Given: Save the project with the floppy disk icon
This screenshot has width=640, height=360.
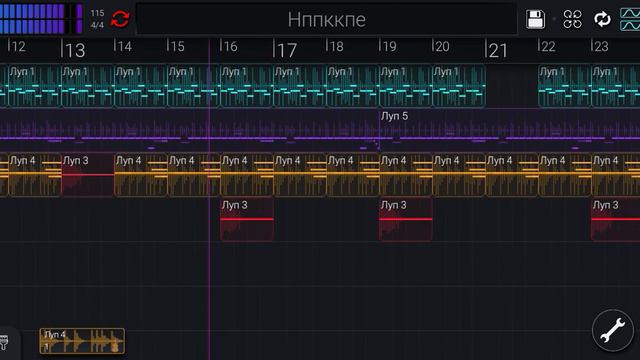Looking at the screenshot, I should pos(535,19).
